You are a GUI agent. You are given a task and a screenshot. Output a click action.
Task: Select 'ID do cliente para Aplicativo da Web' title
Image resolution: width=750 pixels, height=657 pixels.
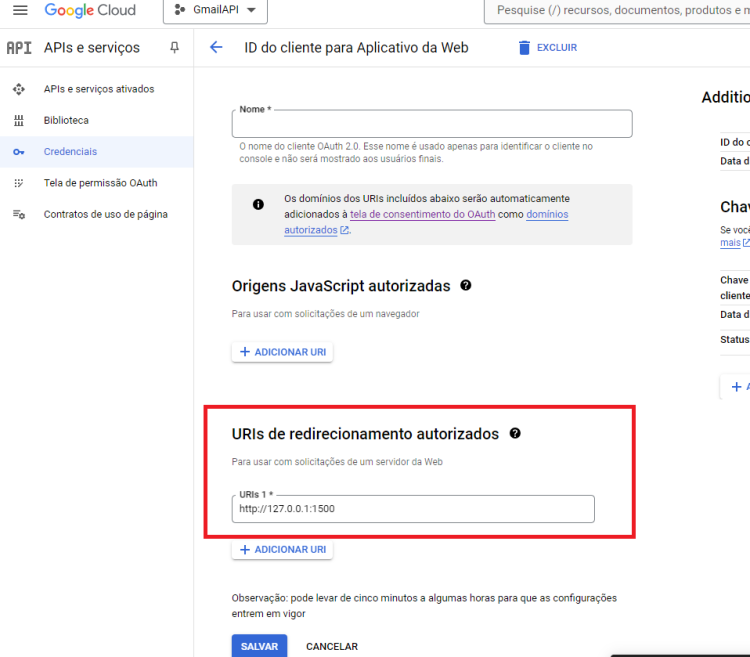(356, 47)
